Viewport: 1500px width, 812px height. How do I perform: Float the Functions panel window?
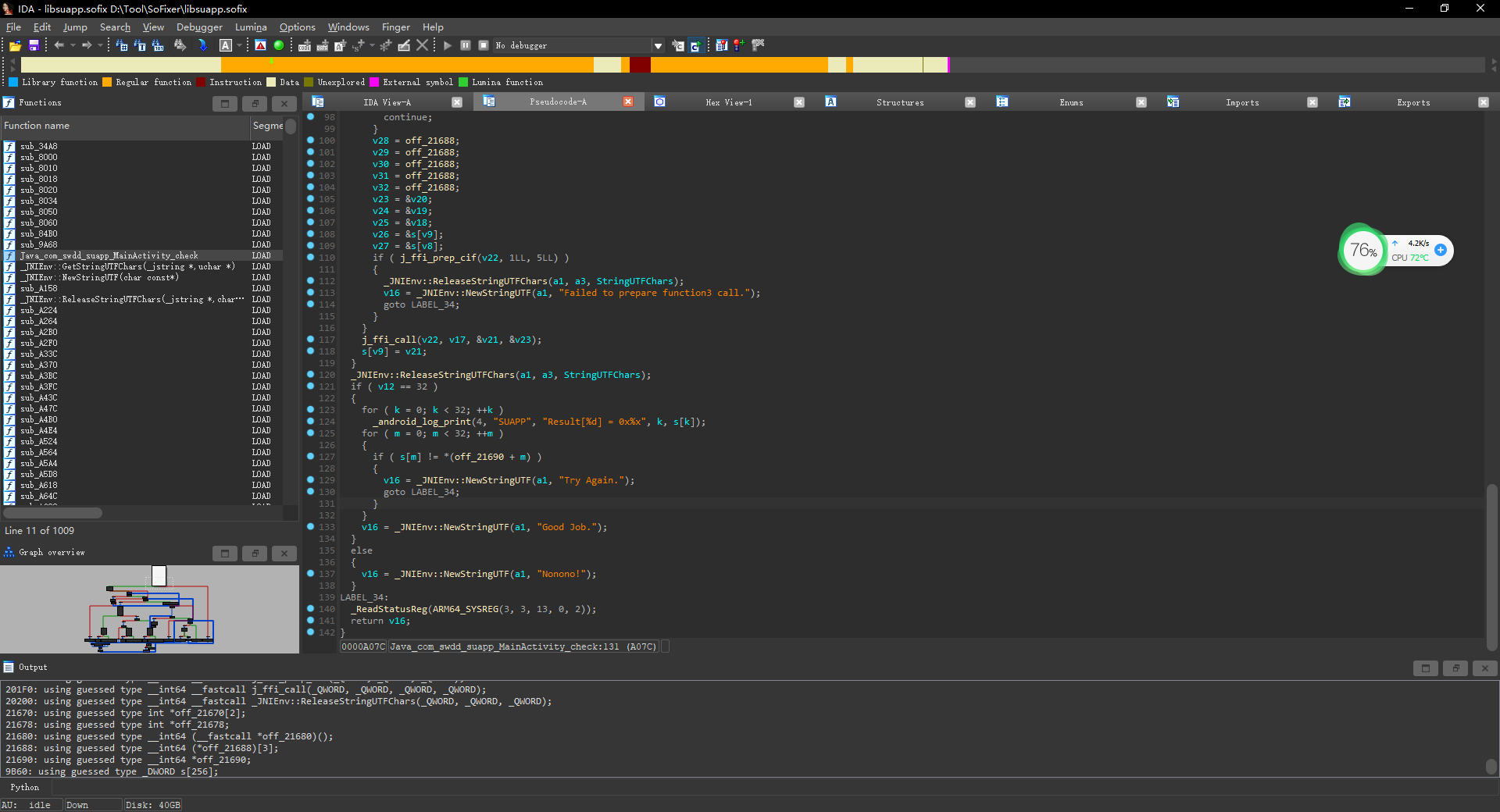tap(255, 103)
